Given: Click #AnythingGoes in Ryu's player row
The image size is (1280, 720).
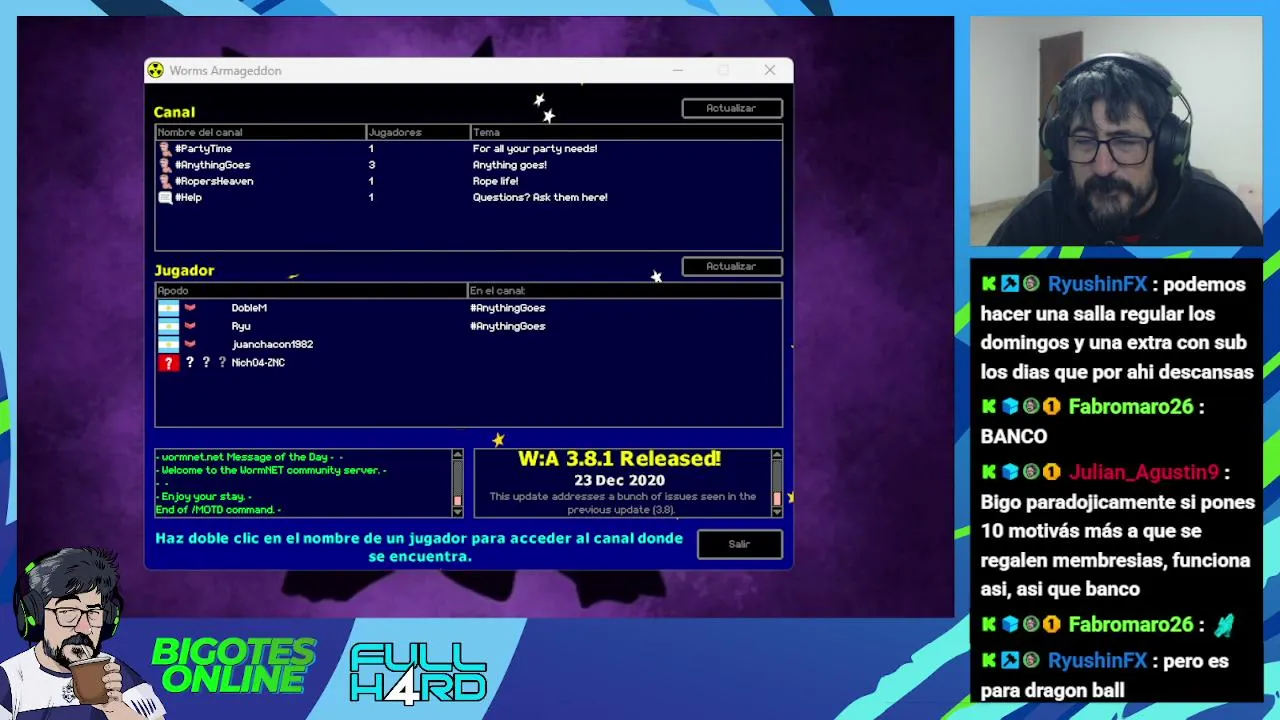Looking at the screenshot, I should coord(508,326).
